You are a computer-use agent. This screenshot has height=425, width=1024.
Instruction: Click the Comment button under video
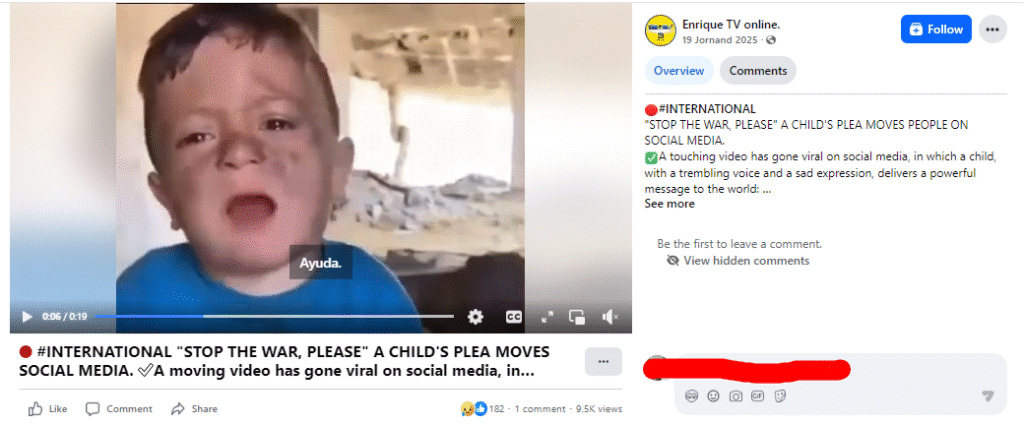(119, 409)
